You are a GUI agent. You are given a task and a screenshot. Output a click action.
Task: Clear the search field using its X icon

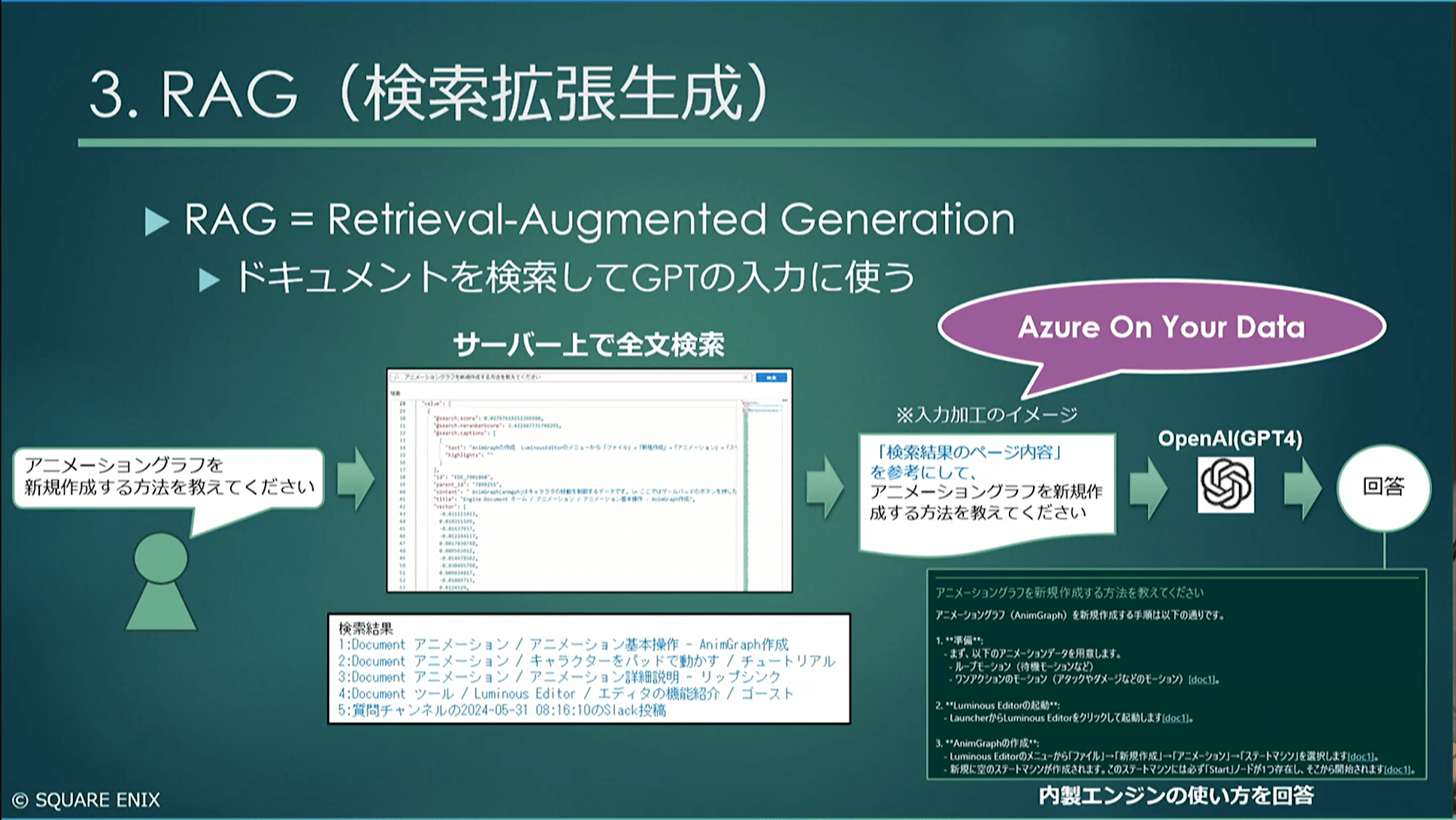click(x=745, y=377)
